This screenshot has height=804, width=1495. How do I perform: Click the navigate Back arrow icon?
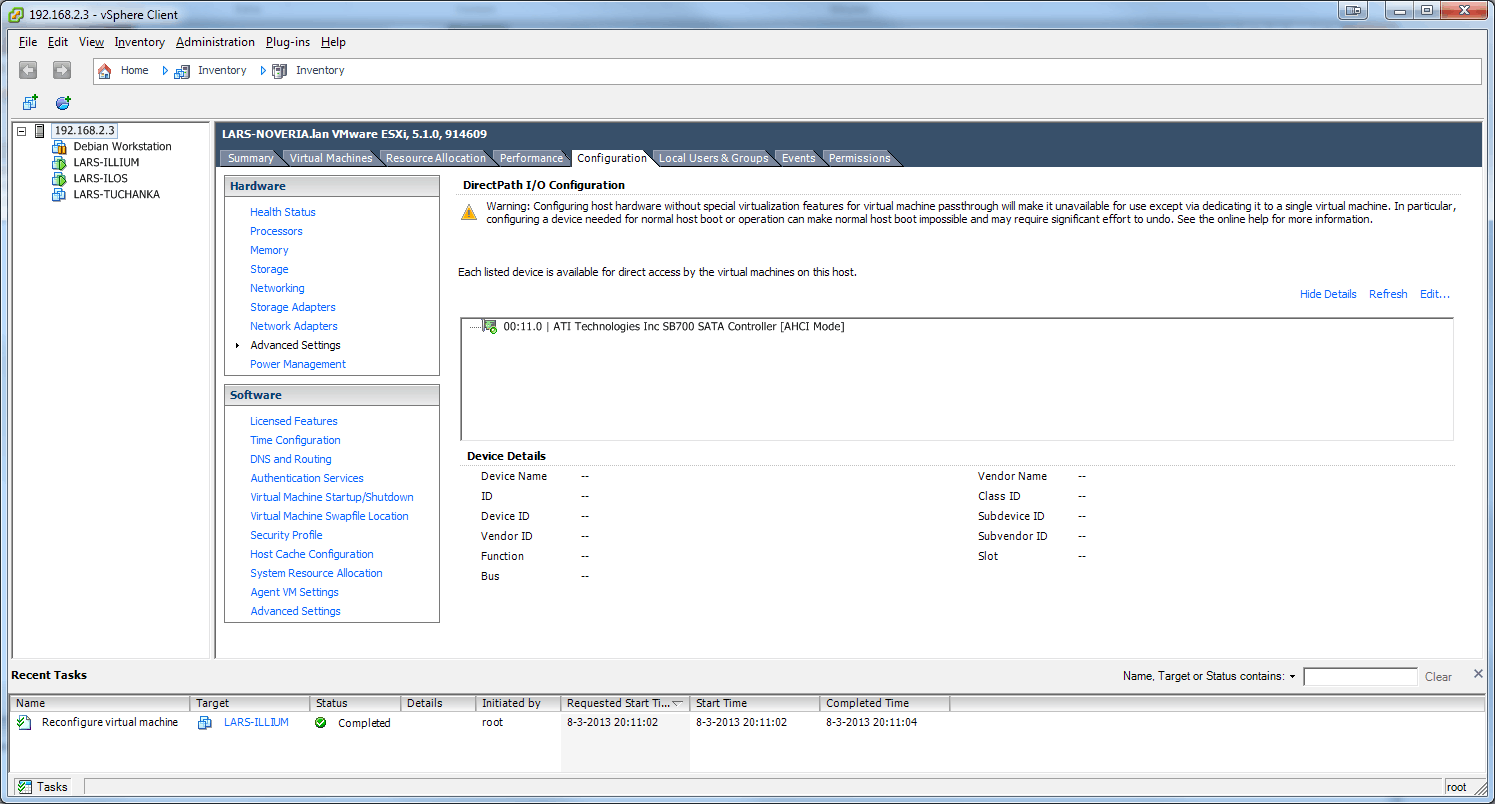[x=28, y=70]
